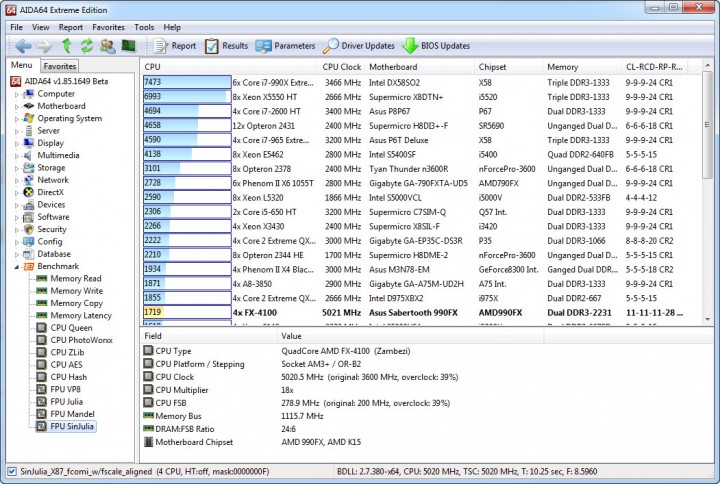720x484 pixels.
Task: Open the Report menu
Action: pos(71,28)
